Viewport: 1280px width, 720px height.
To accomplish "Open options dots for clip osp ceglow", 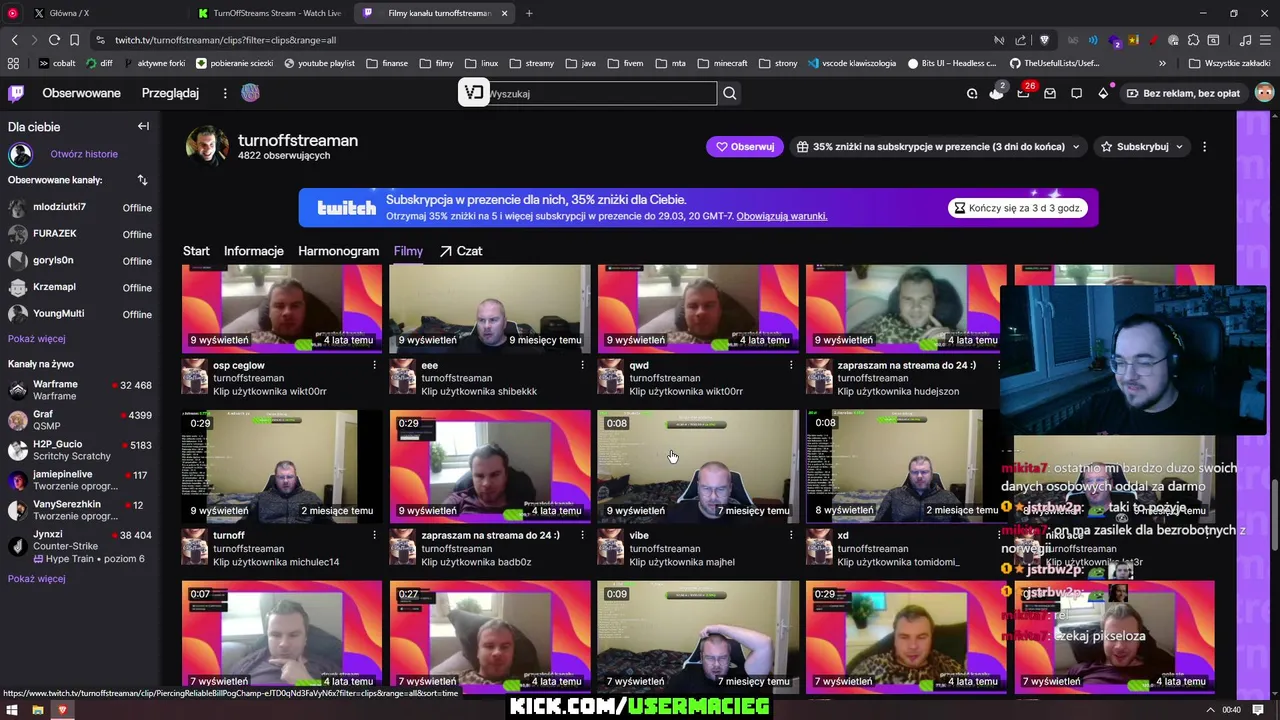I will pos(374,365).
